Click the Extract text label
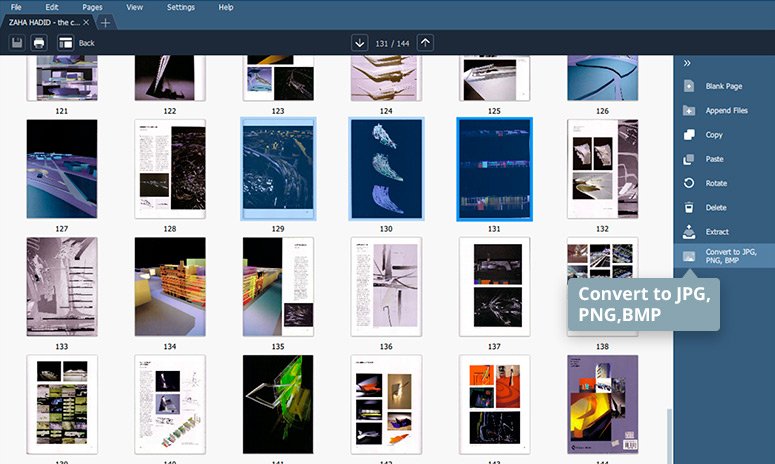Image resolution: width=775 pixels, height=464 pixels. coord(717,231)
